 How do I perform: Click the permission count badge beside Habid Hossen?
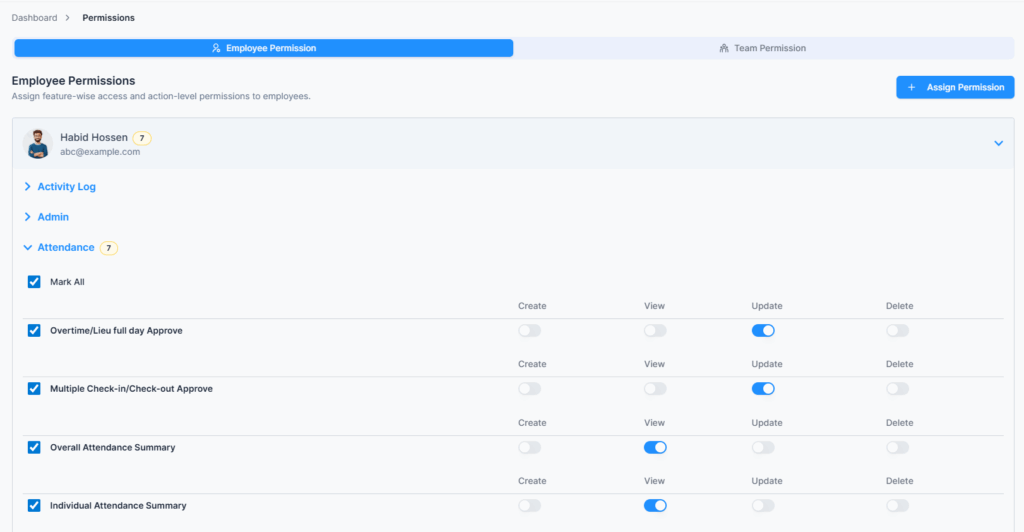142,138
